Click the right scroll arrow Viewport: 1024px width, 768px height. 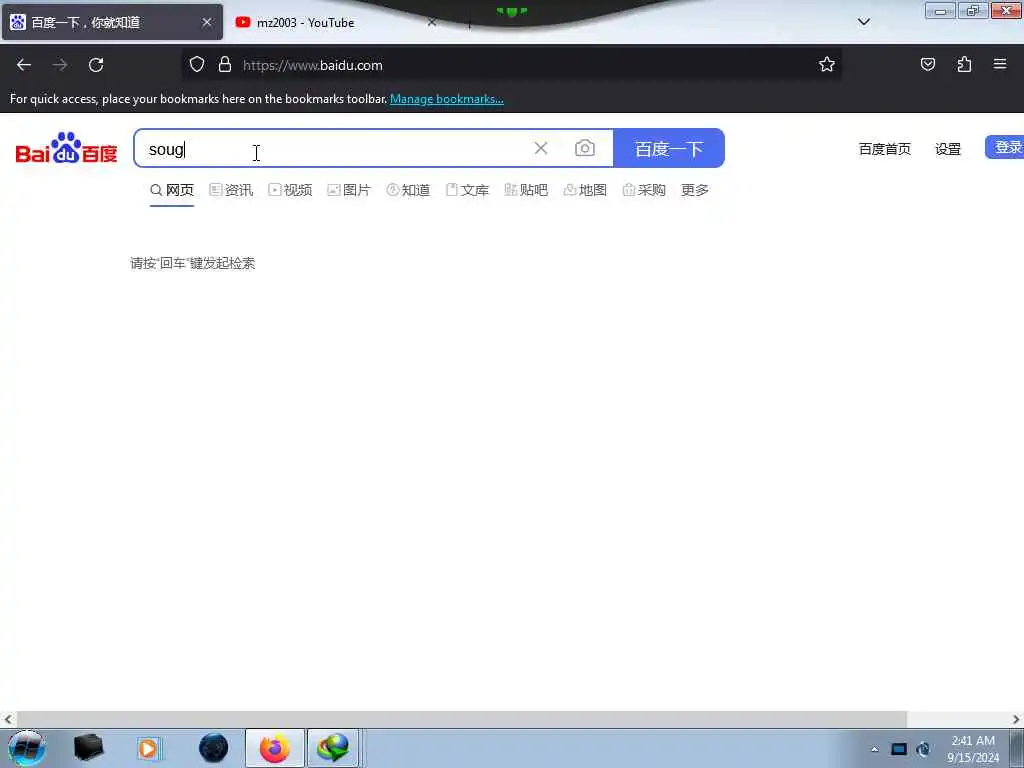[1016, 719]
